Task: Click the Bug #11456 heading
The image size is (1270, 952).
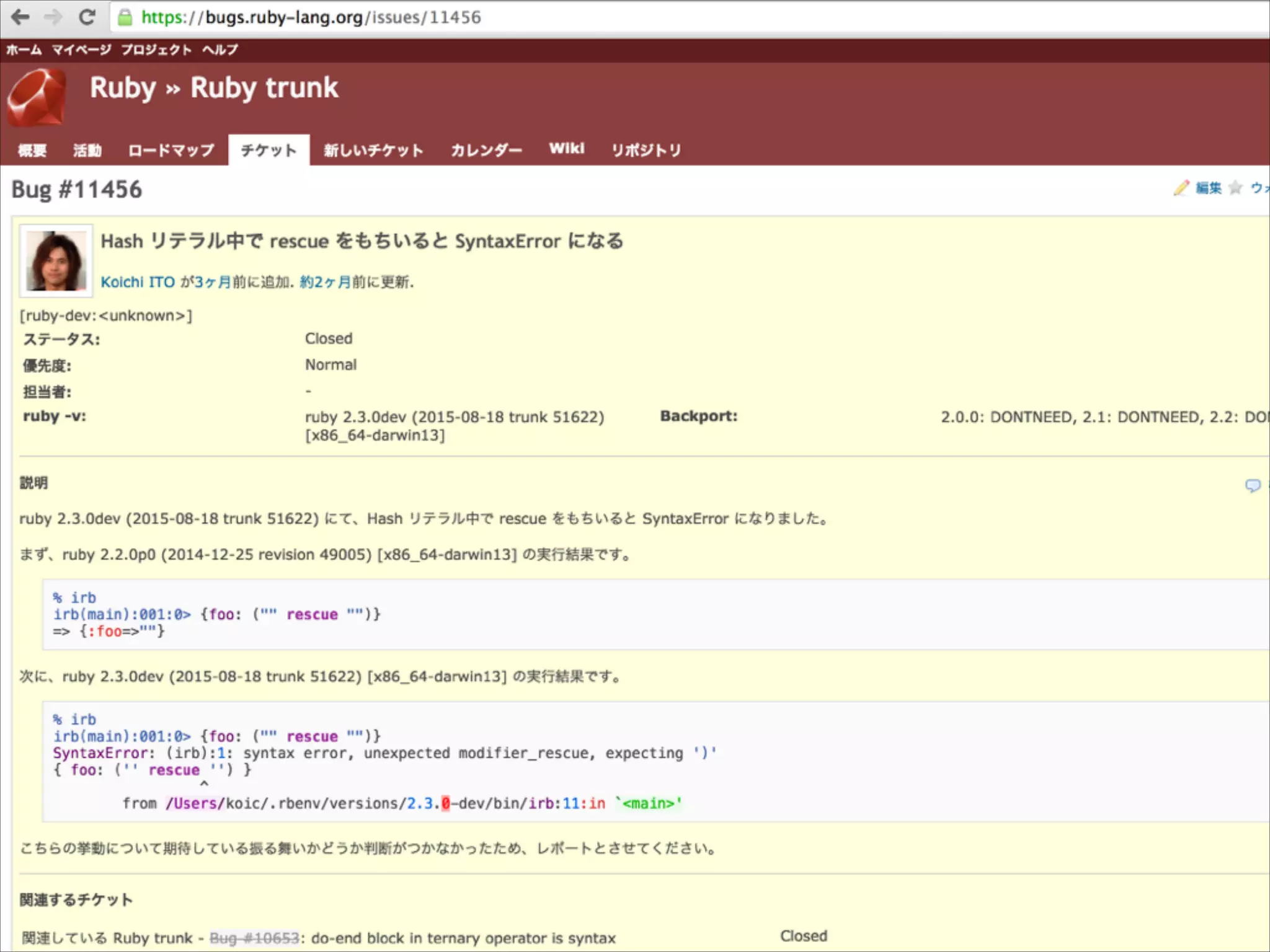Action: point(77,190)
